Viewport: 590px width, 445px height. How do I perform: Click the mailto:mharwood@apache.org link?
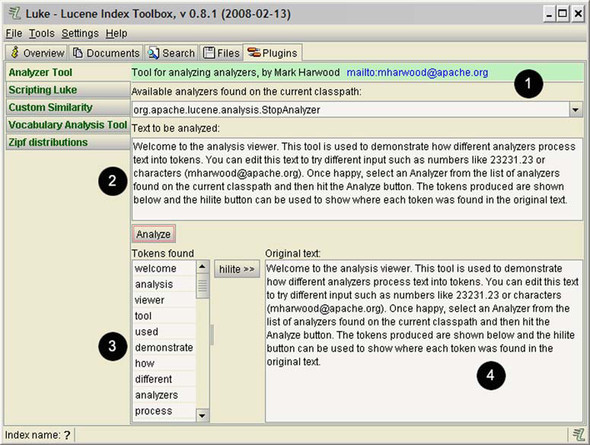417,72
